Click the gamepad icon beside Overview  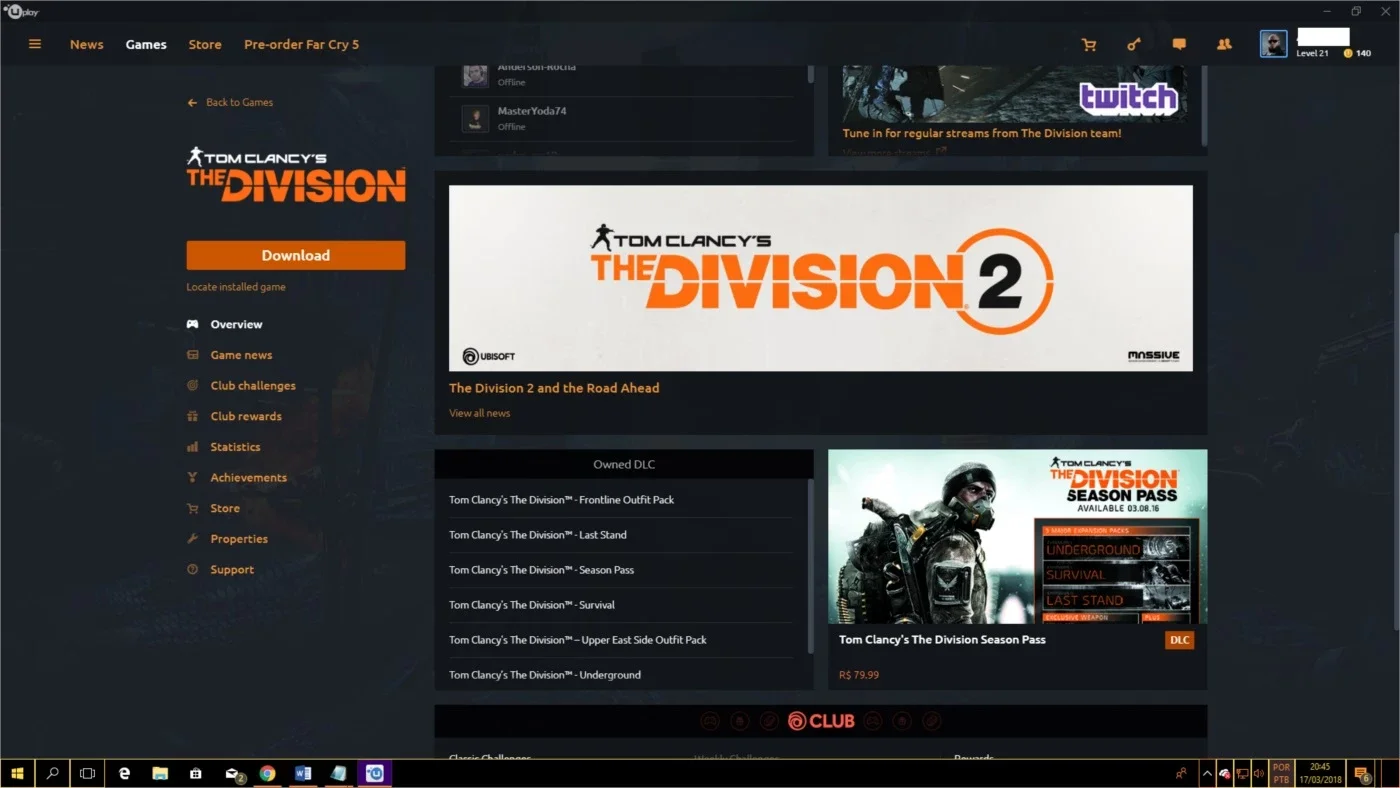pos(192,324)
